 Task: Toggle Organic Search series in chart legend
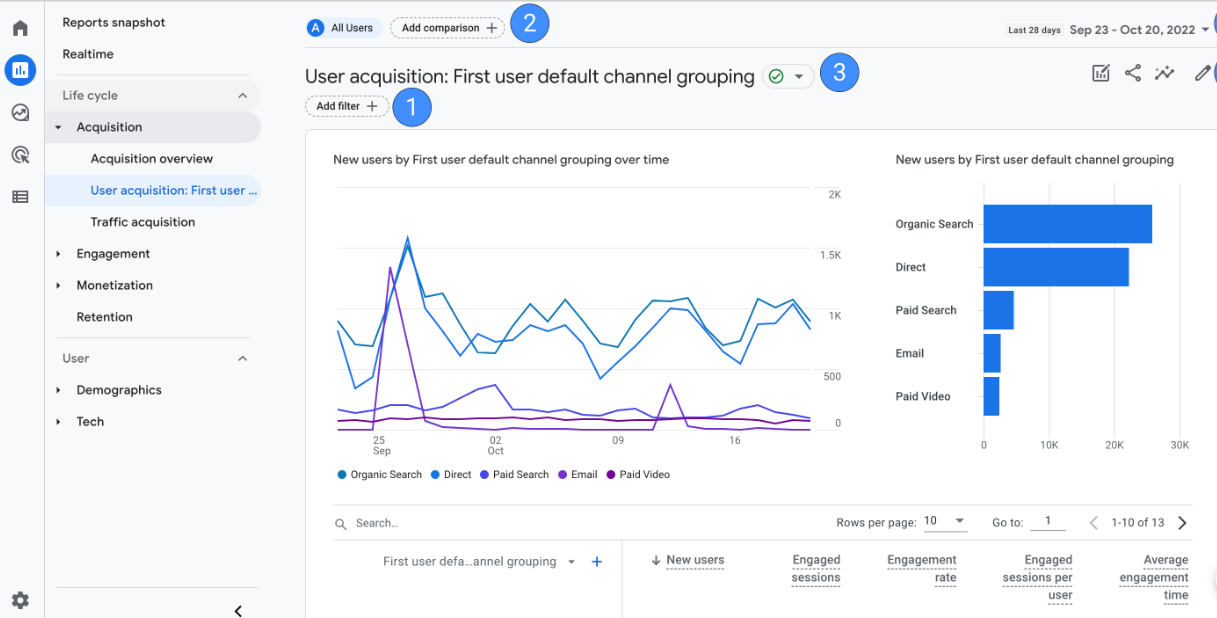380,475
